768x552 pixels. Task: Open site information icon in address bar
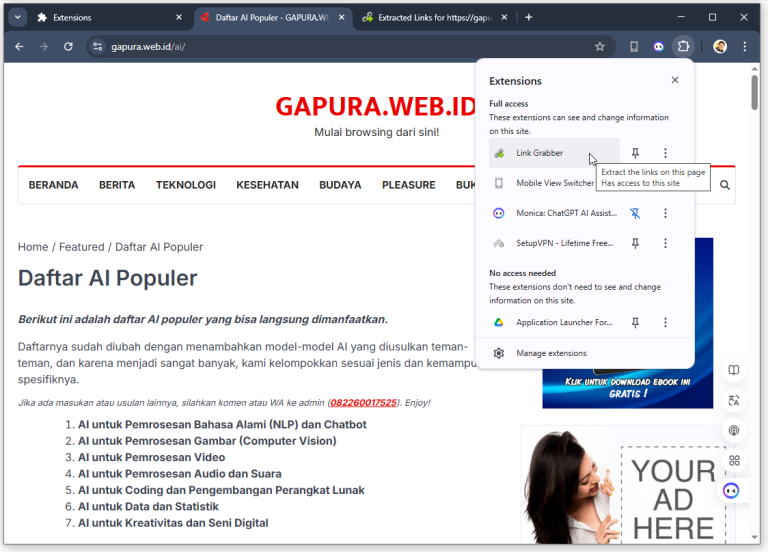tap(97, 47)
